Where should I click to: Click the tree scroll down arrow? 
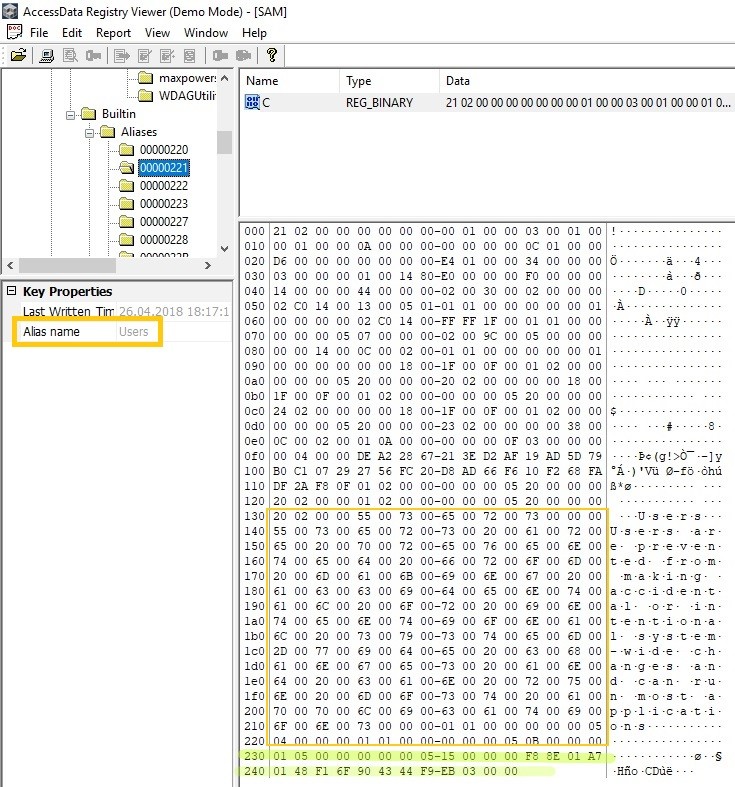pos(224,248)
